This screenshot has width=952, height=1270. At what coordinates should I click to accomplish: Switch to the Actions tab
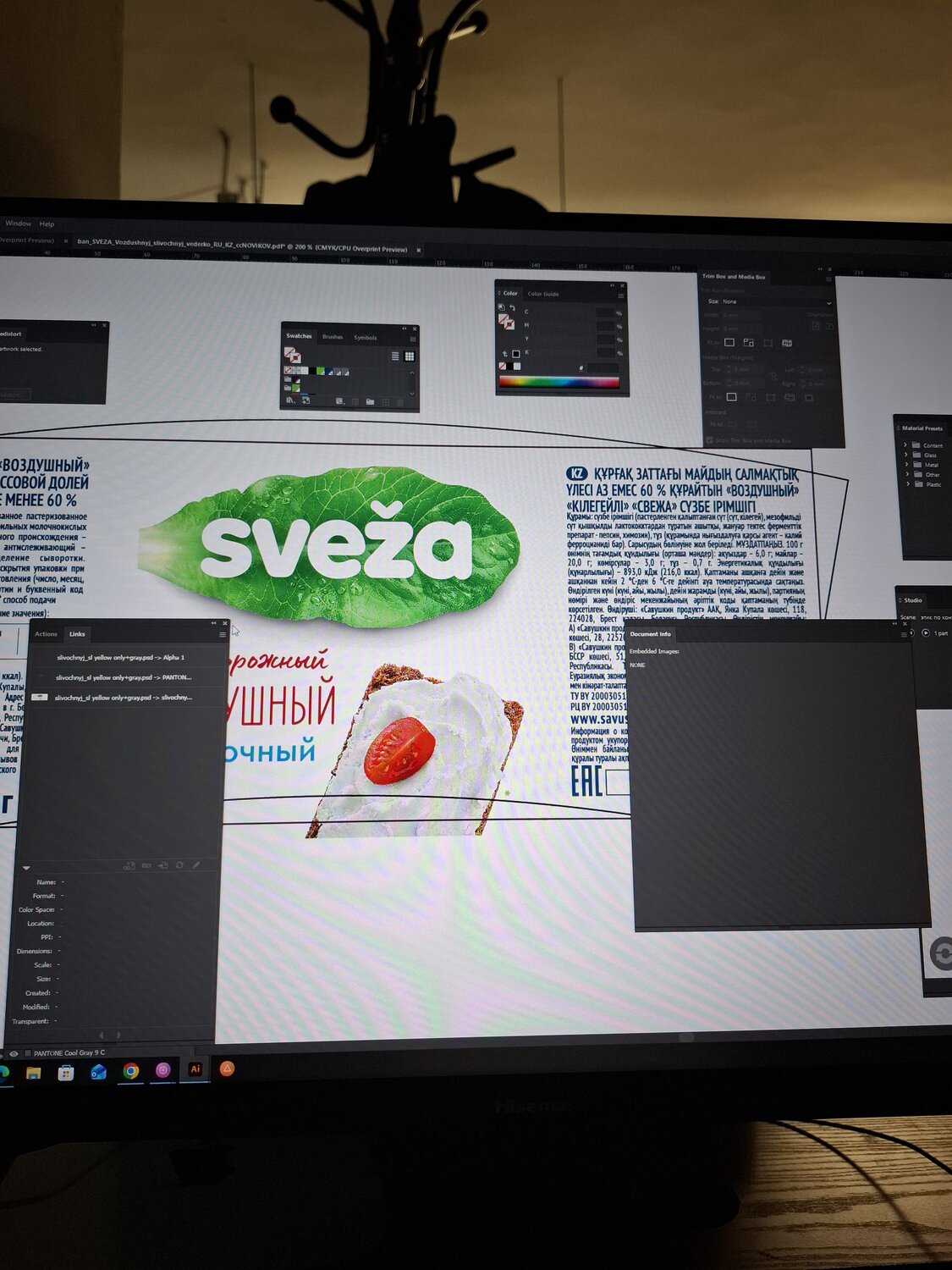click(x=46, y=633)
